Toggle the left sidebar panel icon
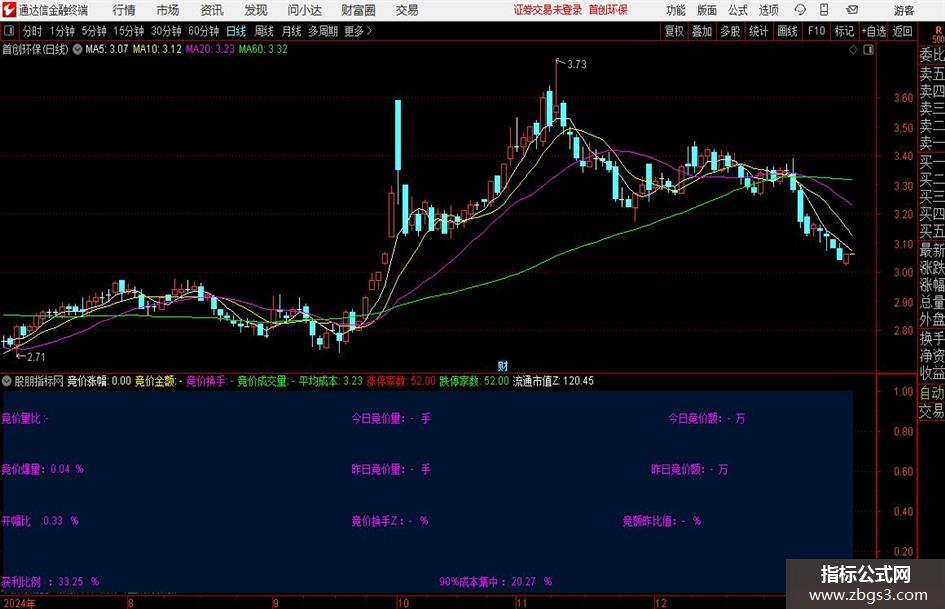Viewport: 945px width, 609px height. (8, 31)
